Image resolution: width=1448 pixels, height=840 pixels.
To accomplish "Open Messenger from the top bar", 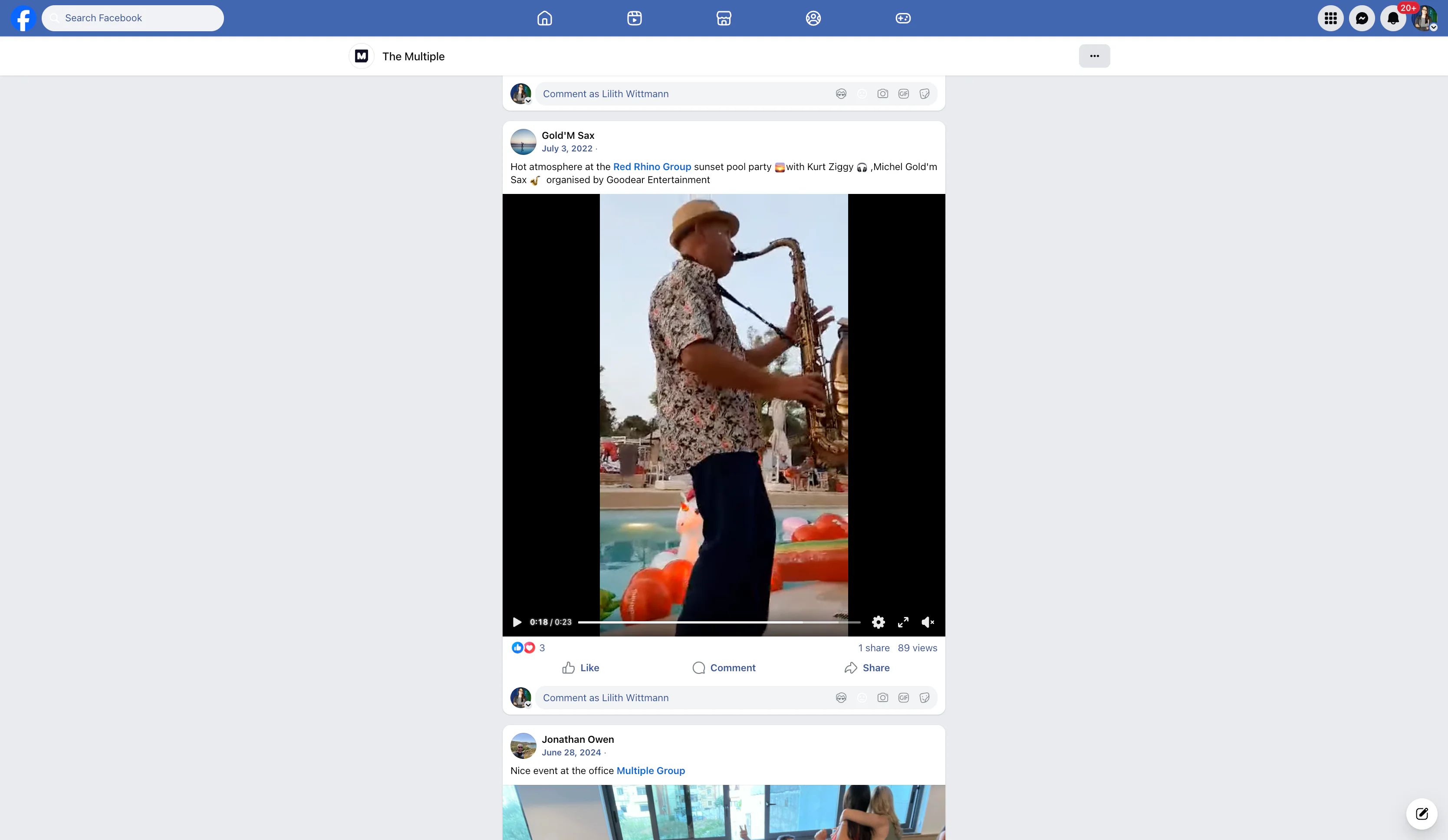I will 1362,18.
